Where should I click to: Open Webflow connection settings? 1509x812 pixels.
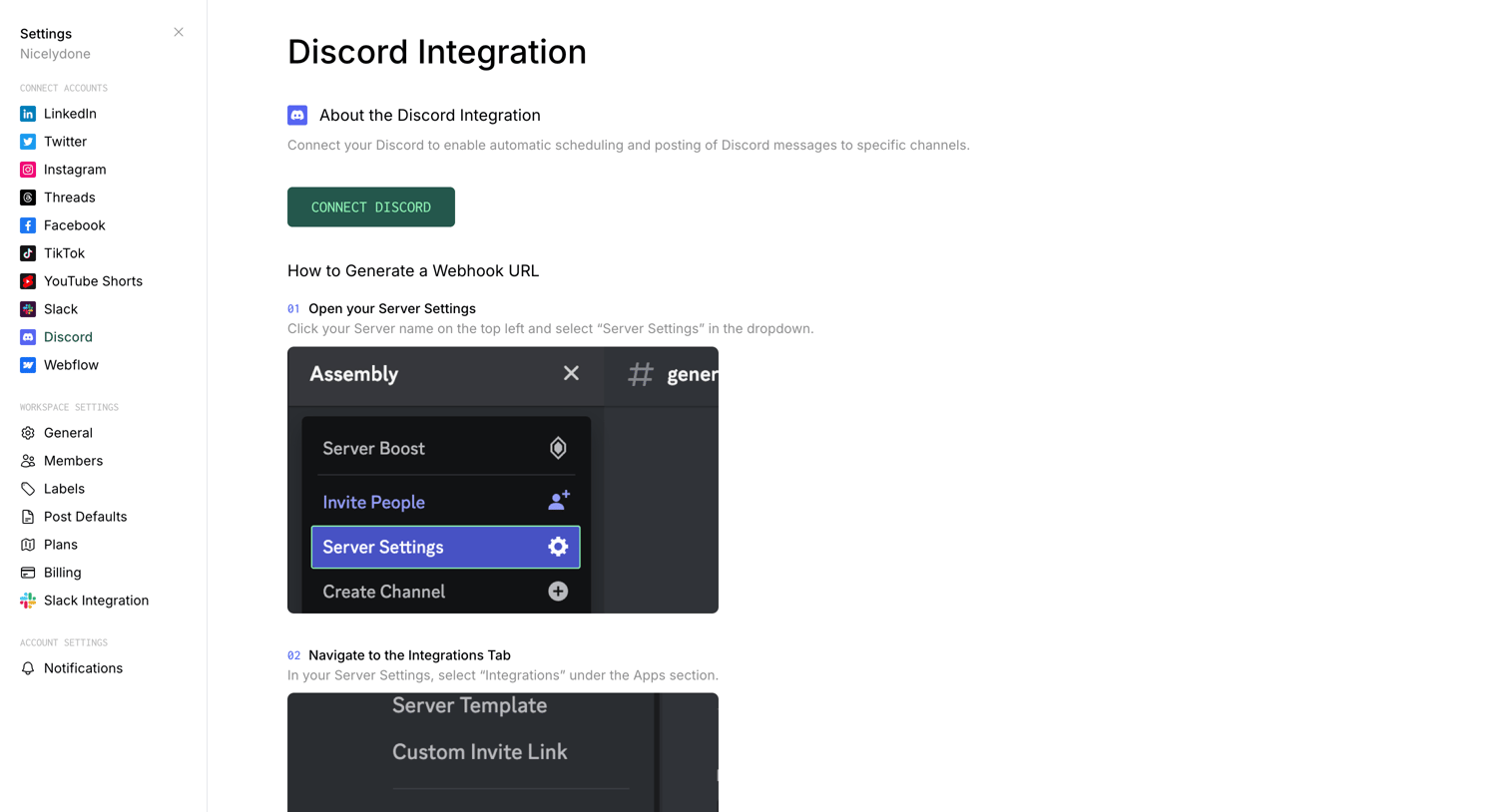pyautogui.click(x=71, y=365)
